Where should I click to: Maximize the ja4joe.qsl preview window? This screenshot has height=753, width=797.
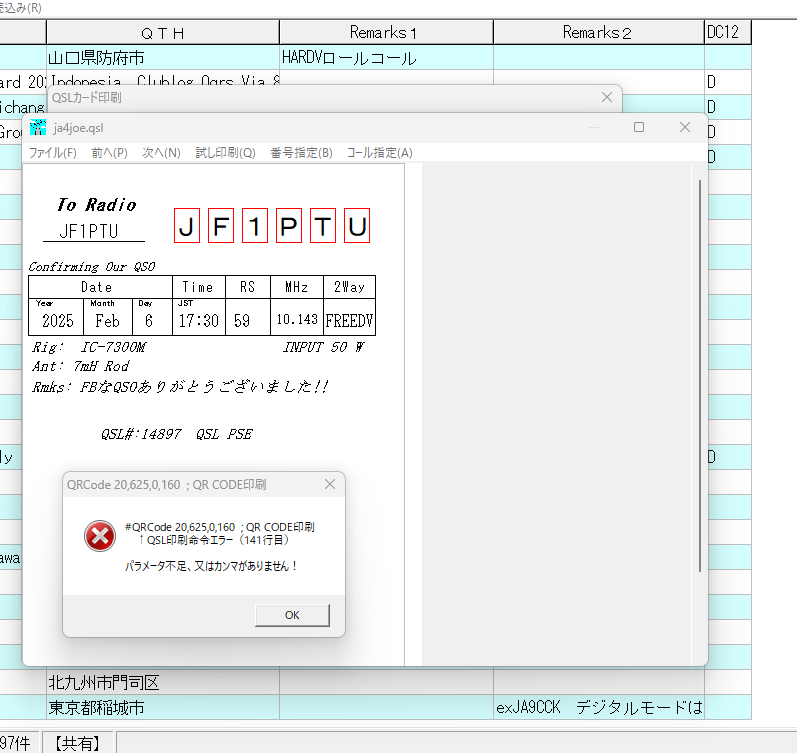pyautogui.click(x=639, y=127)
